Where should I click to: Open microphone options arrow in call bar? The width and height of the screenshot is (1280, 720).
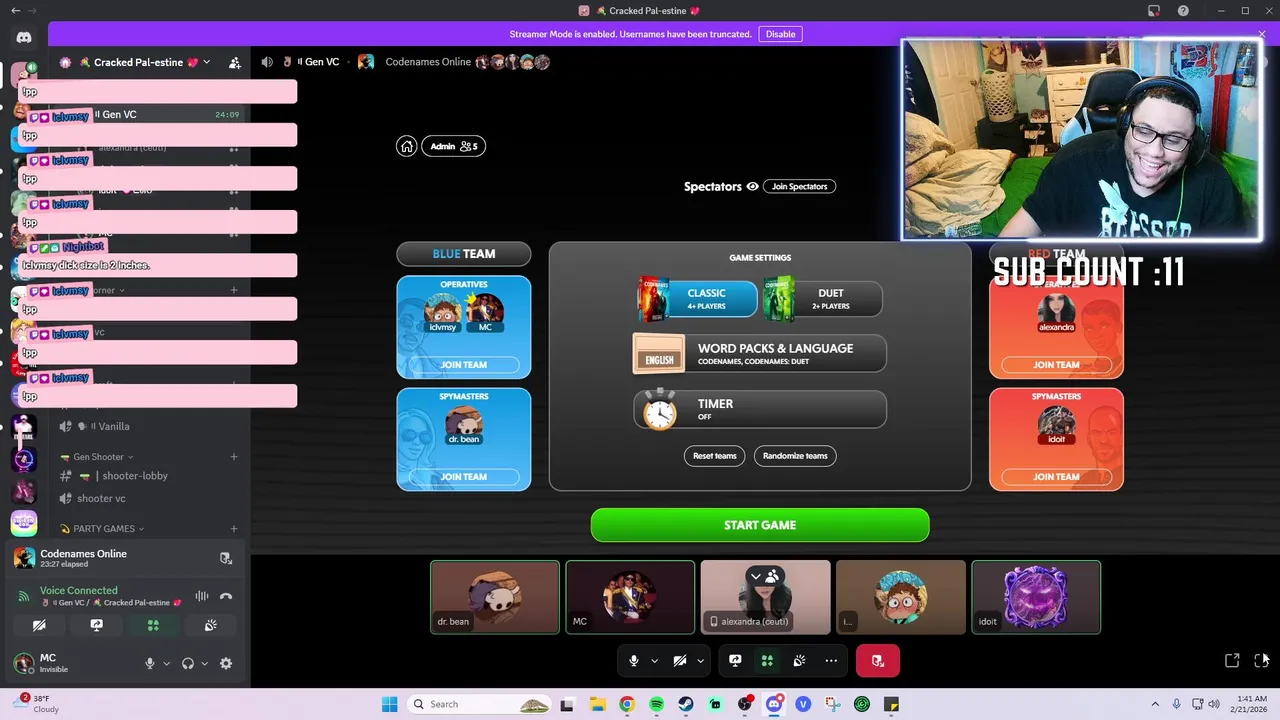click(654, 661)
